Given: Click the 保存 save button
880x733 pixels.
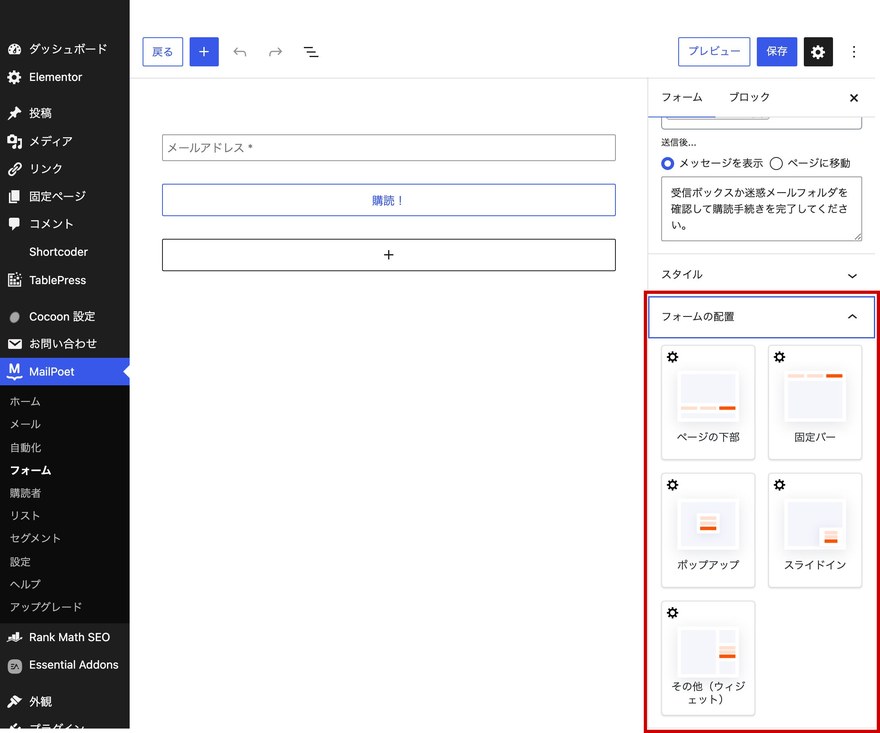Looking at the screenshot, I should (x=777, y=52).
